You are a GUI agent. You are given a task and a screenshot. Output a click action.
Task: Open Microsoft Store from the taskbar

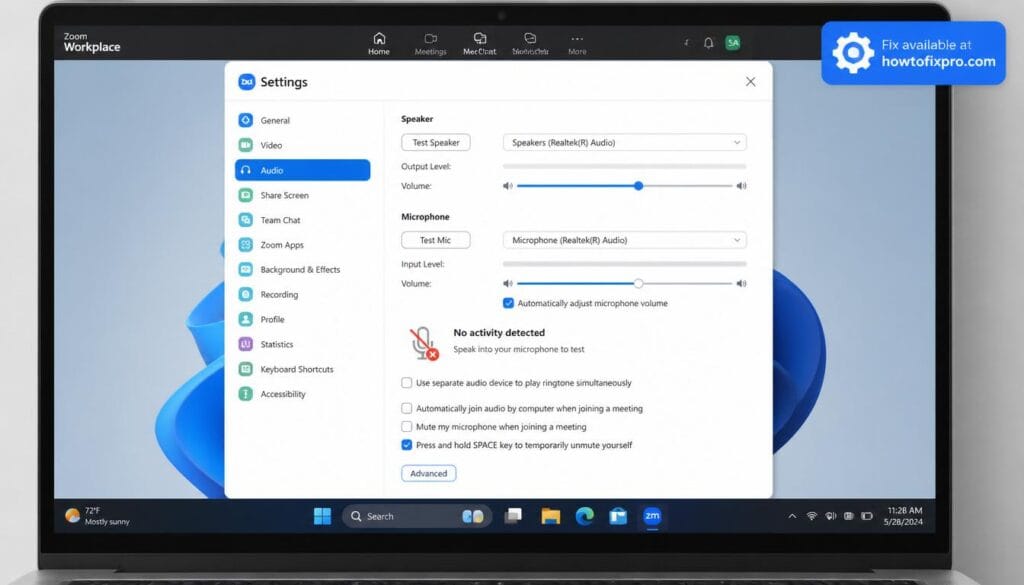click(x=618, y=516)
